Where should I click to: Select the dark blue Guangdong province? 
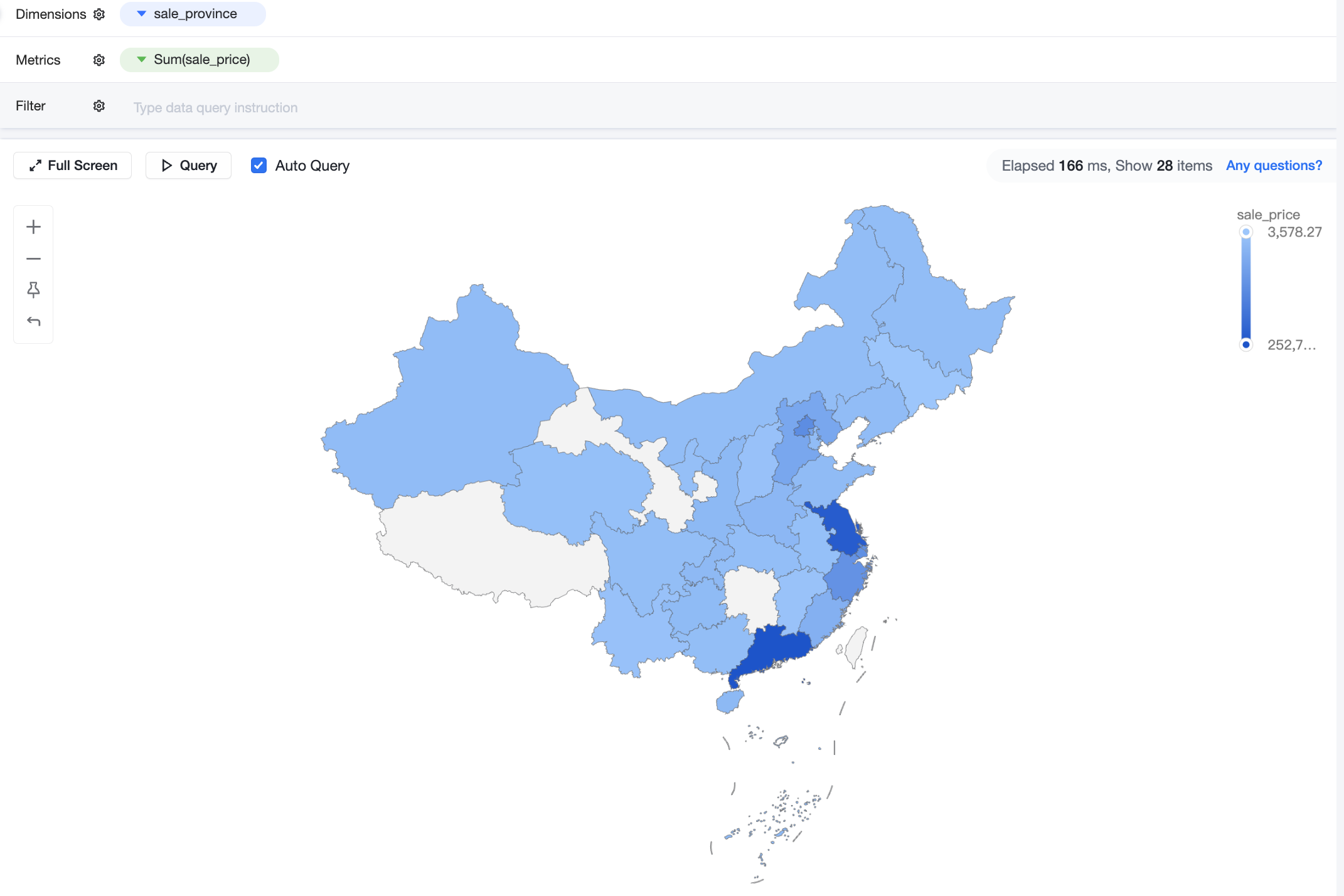coord(776,649)
